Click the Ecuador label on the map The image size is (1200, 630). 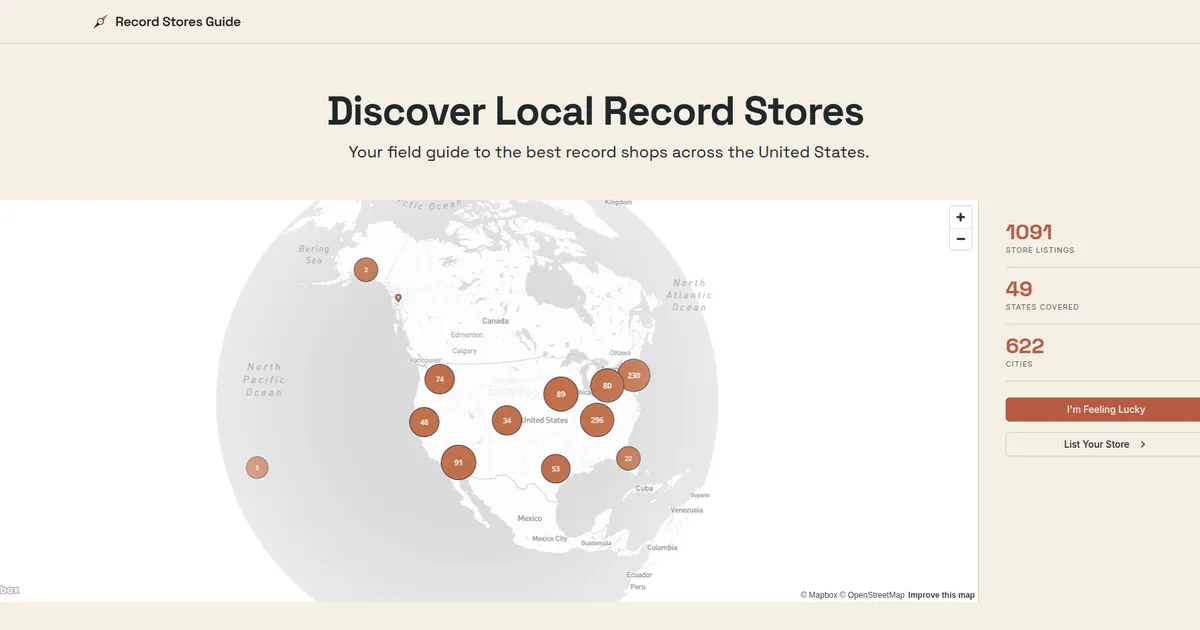[x=639, y=575]
